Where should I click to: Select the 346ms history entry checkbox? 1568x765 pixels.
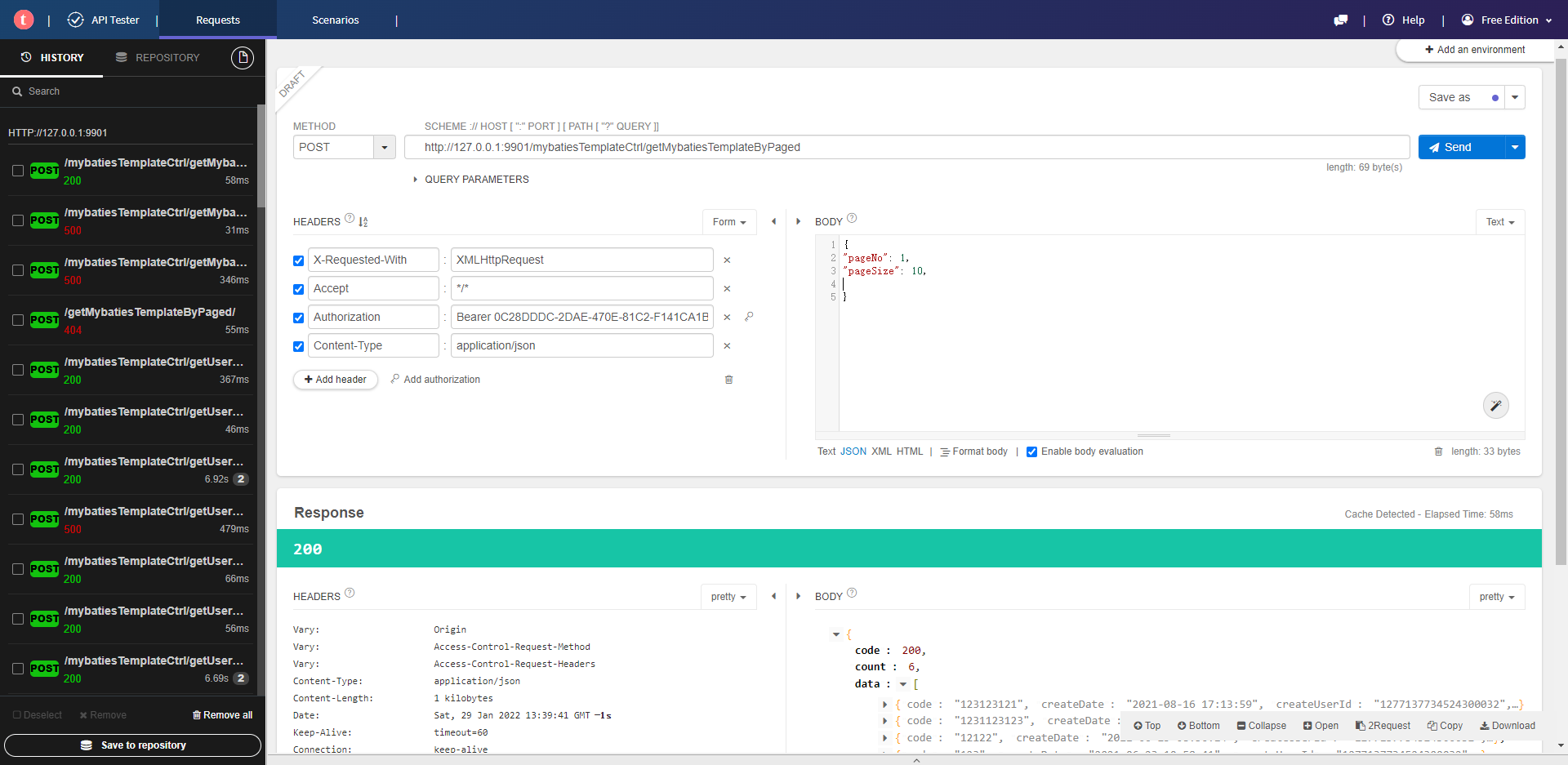18,270
